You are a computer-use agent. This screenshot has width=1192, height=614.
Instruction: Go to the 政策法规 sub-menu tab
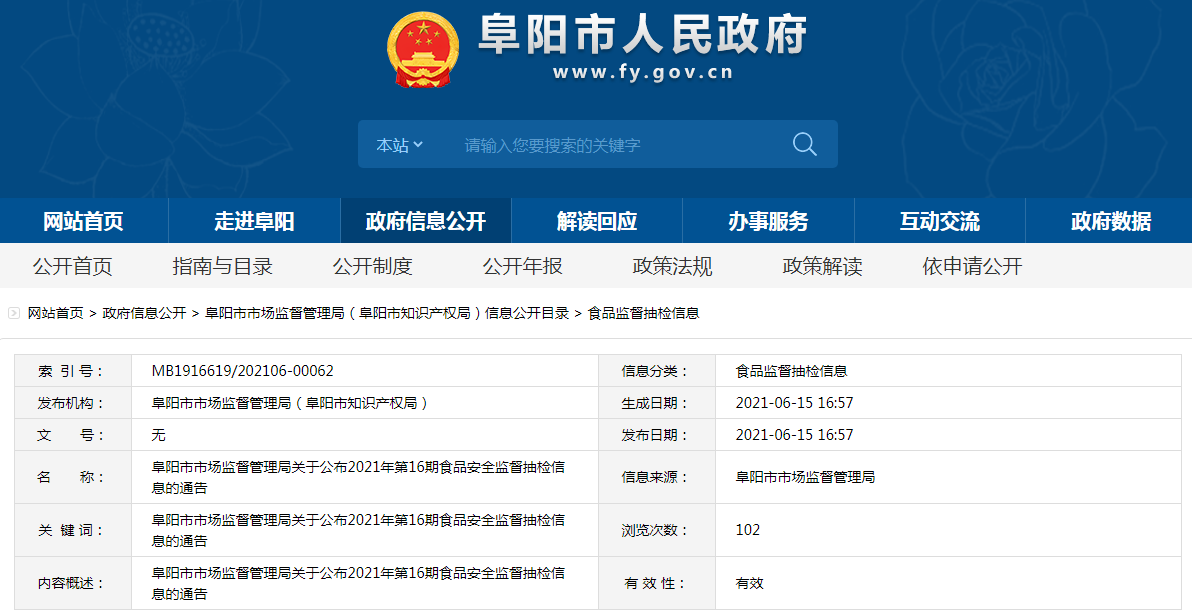tap(673, 266)
